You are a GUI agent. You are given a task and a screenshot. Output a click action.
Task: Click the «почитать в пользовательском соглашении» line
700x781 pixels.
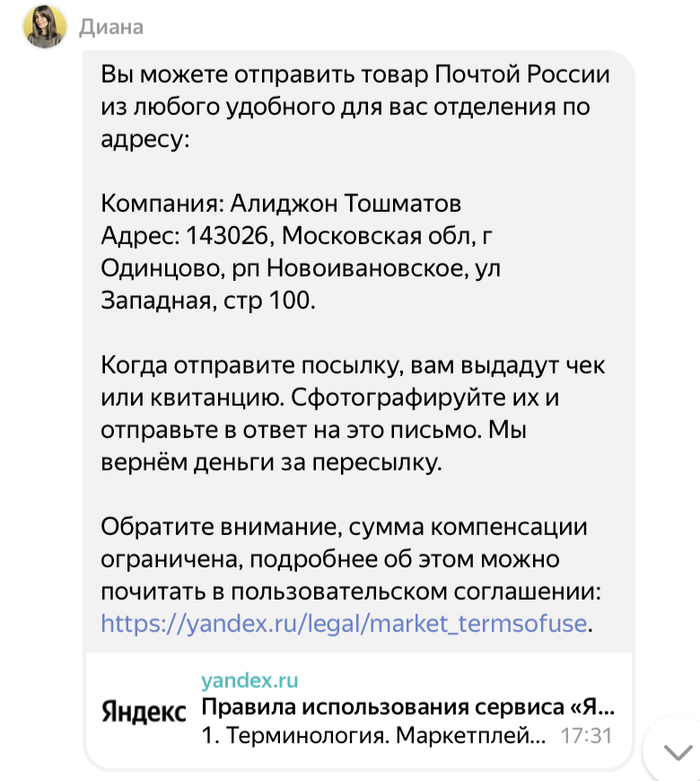351,591
